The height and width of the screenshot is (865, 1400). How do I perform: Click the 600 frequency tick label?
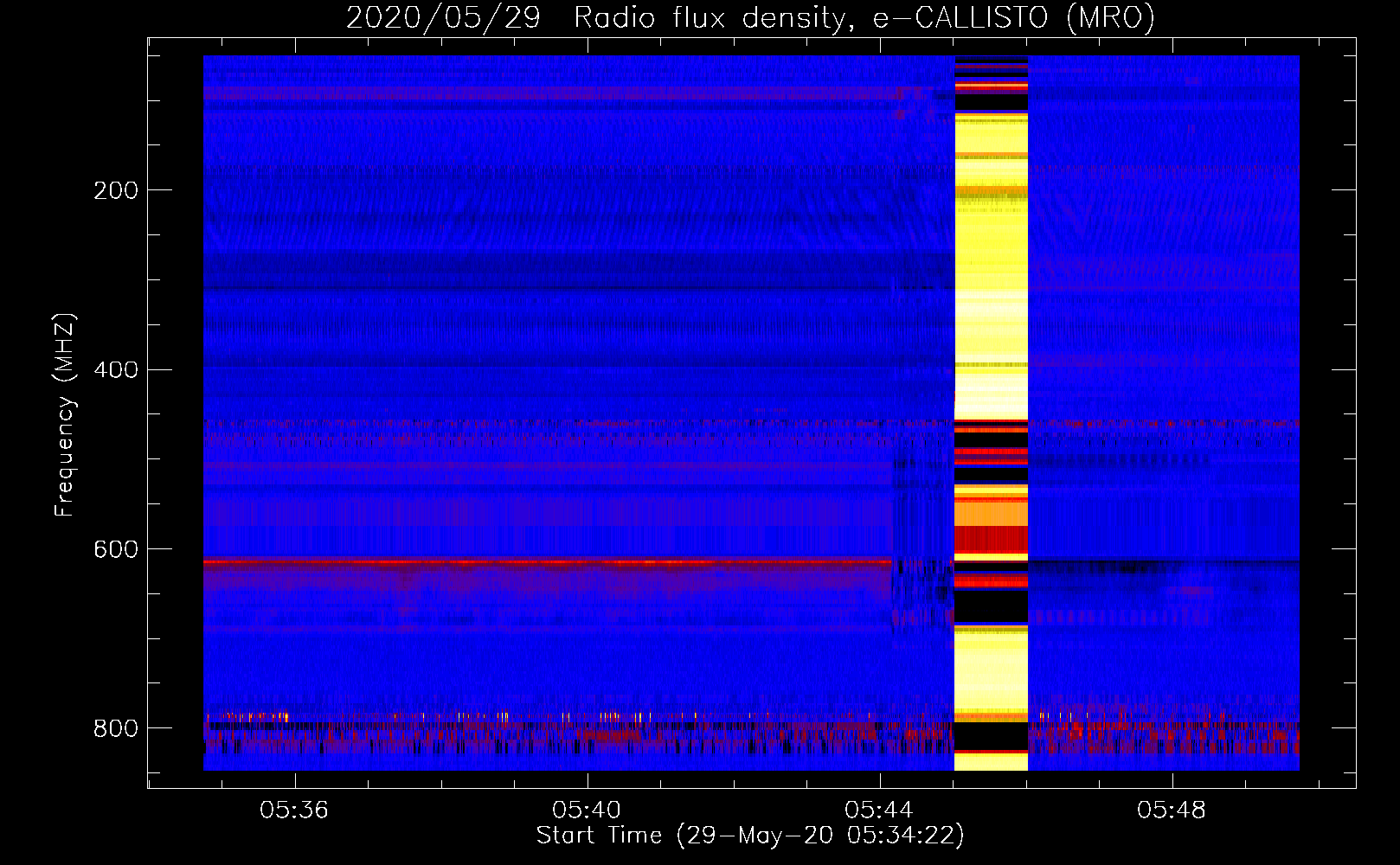tap(116, 550)
